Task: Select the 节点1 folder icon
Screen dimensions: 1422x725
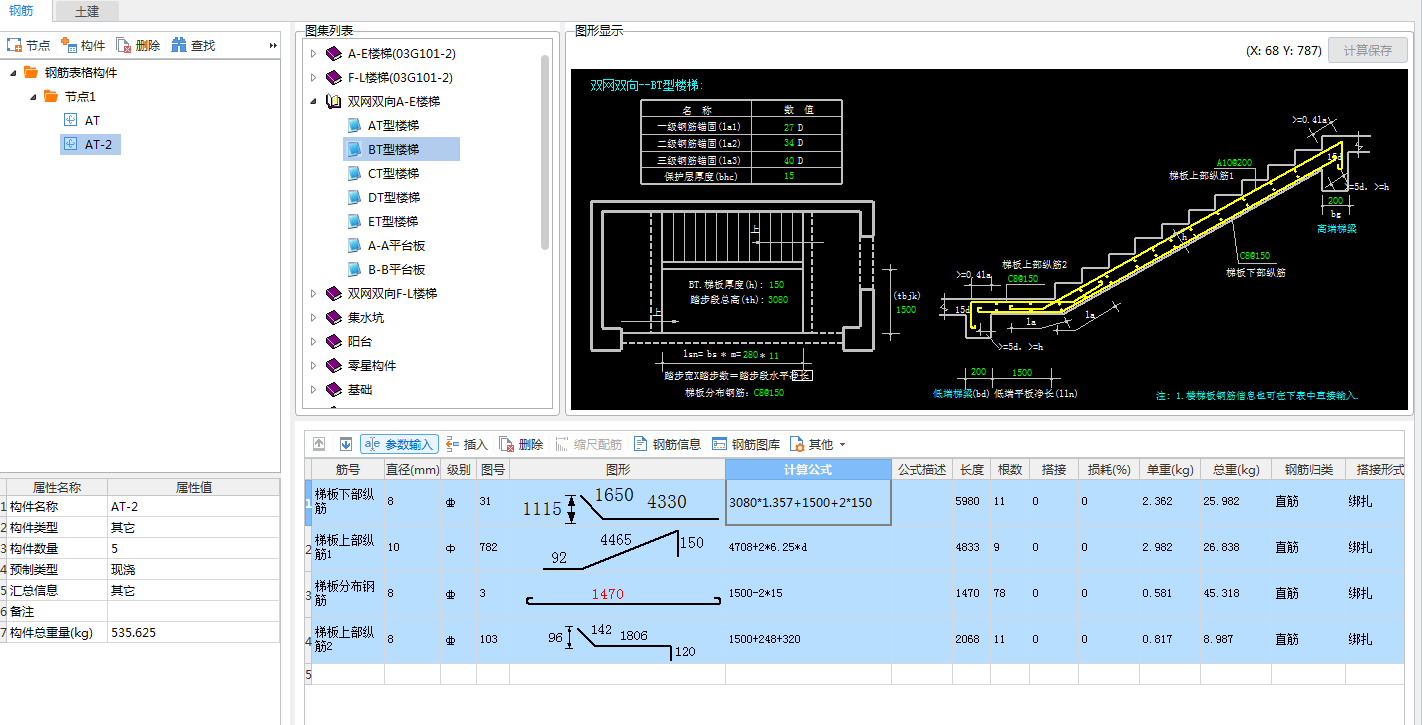Action: pos(51,96)
